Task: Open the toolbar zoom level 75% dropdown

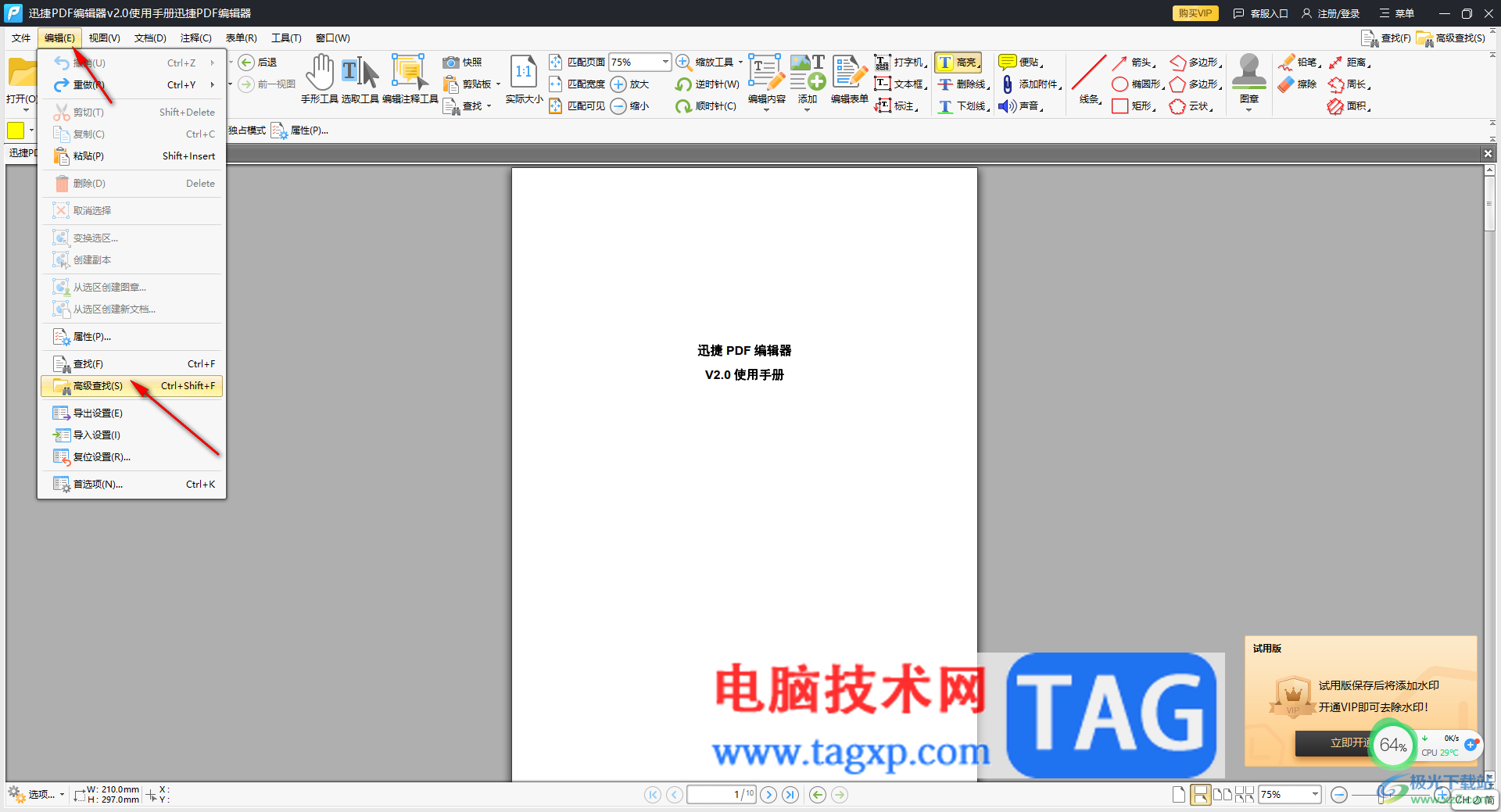Action: click(665, 62)
